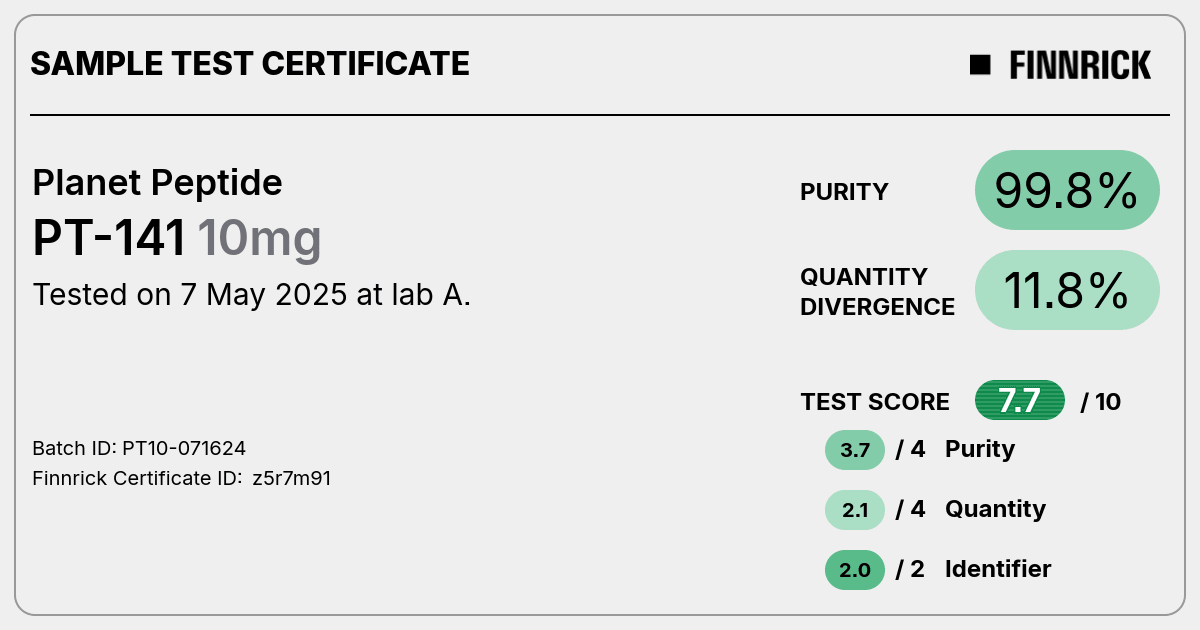Click the FINNRICK brand name
The height and width of the screenshot is (630, 1200).
tap(1080, 65)
